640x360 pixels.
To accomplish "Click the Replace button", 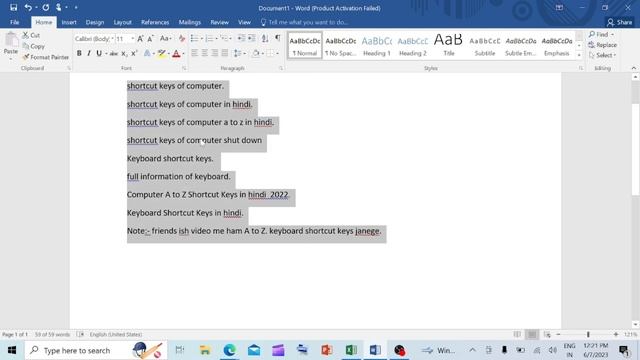I will coord(603,45).
